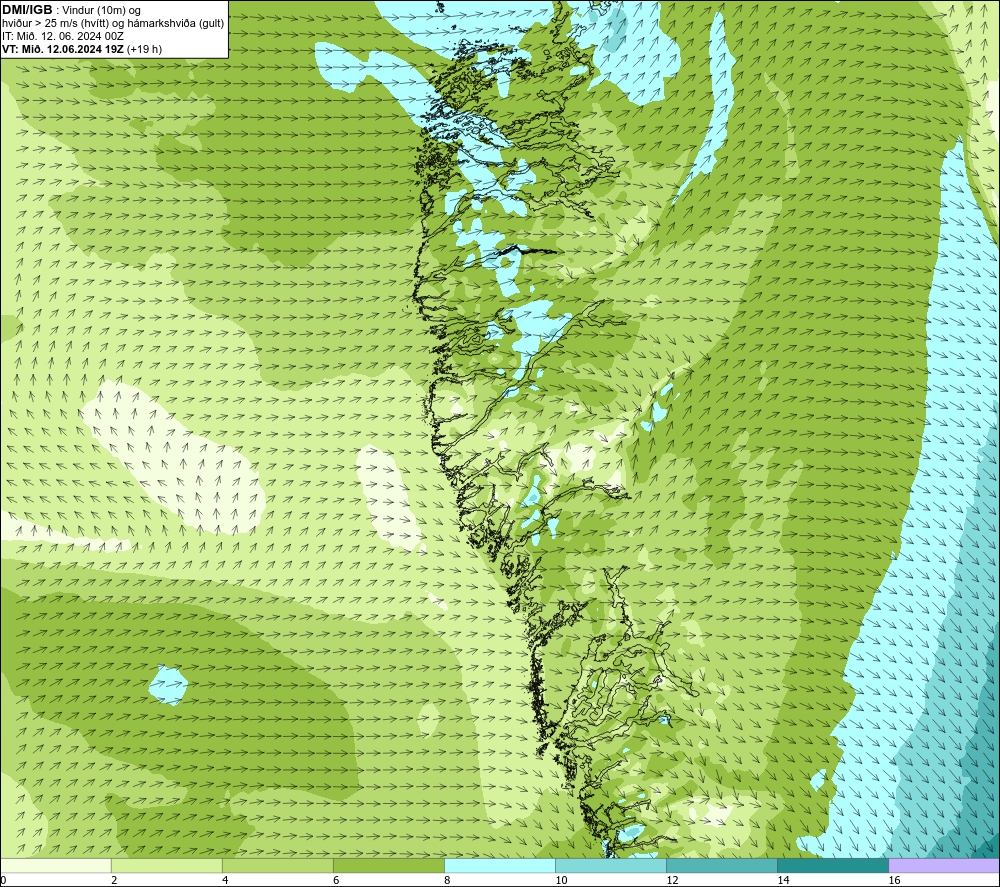Click the DMI/IGB title text
This screenshot has width=1000, height=887.
pyautogui.click(x=27, y=10)
